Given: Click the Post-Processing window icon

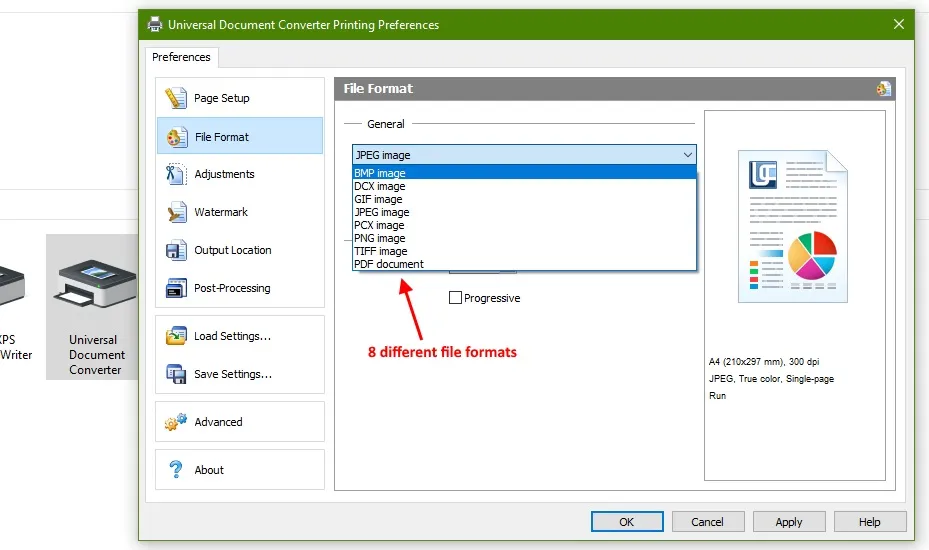Looking at the screenshot, I should coord(176,288).
